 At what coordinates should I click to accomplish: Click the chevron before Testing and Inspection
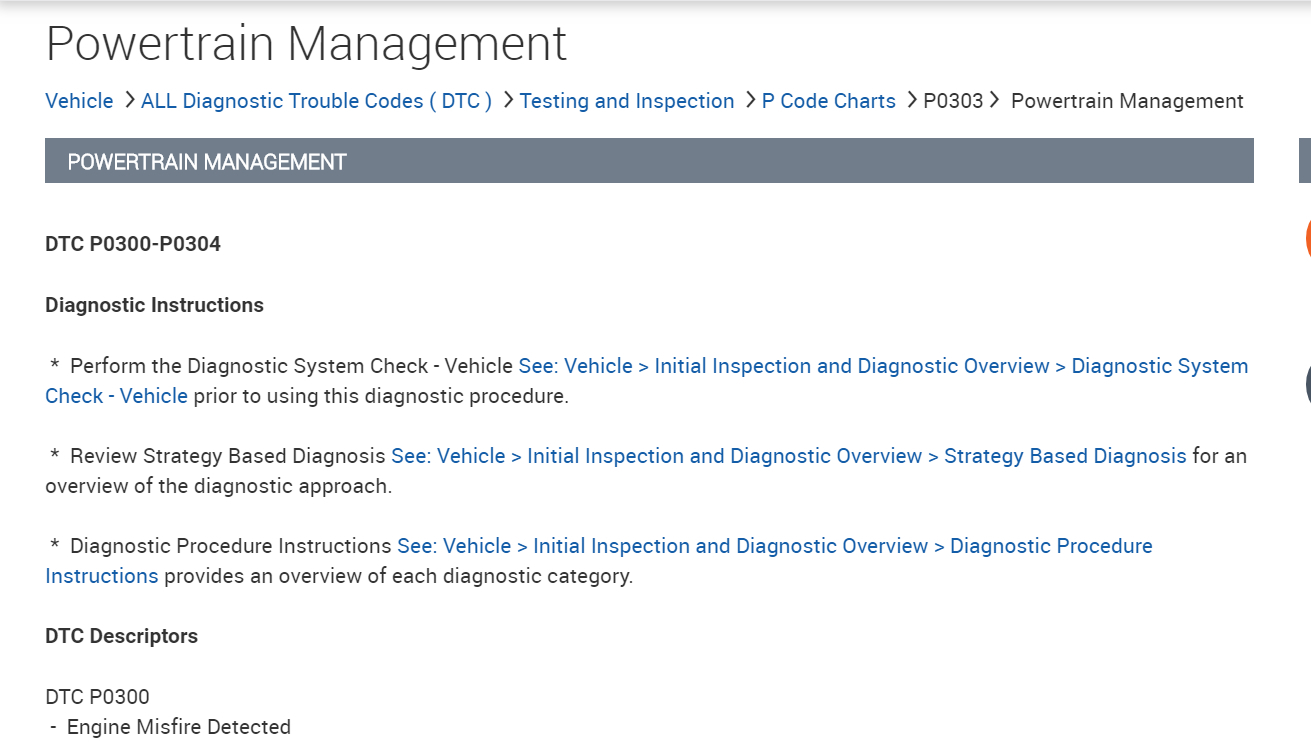tap(509, 100)
